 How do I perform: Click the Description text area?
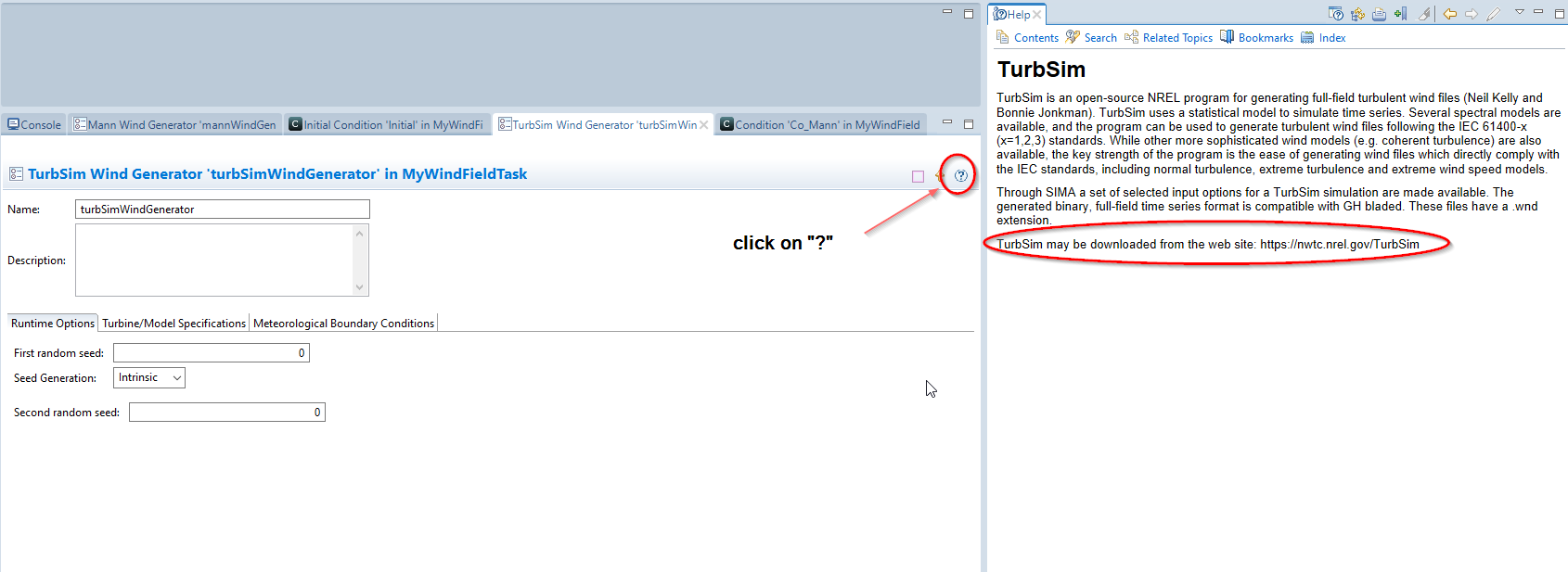pyautogui.click(x=214, y=261)
